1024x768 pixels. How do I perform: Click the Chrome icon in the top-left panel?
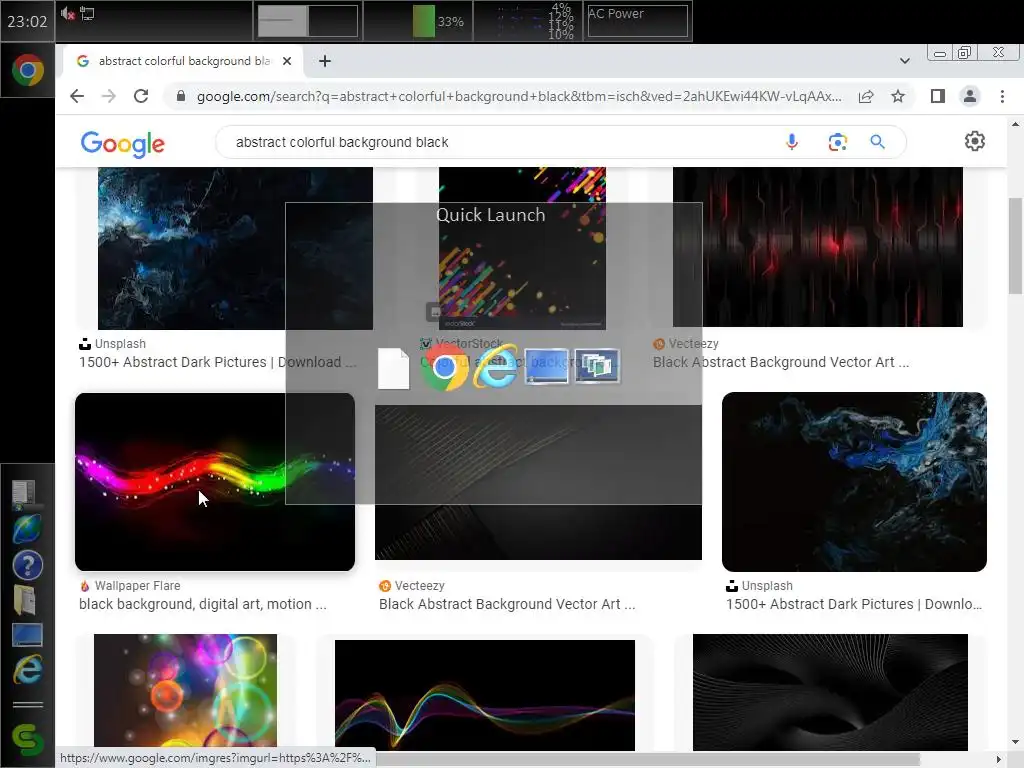coord(27,71)
